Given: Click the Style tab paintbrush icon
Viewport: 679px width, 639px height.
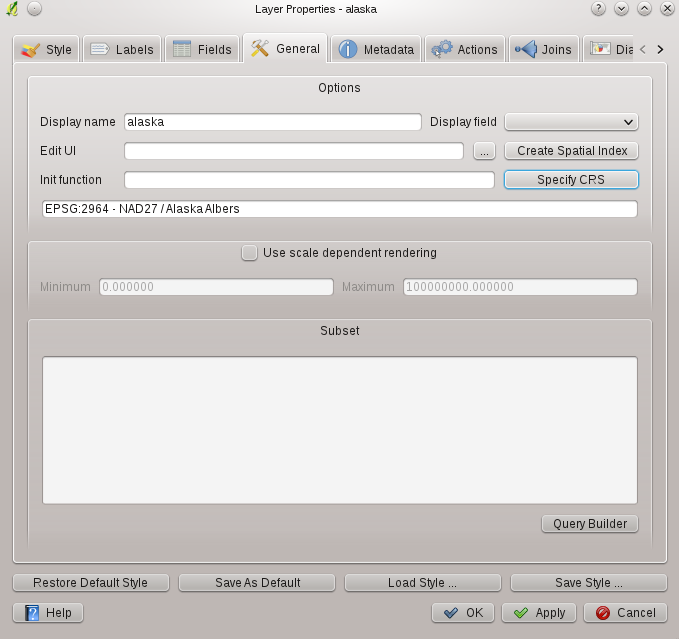Looking at the screenshot, I should pyautogui.click(x=31, y=49).
